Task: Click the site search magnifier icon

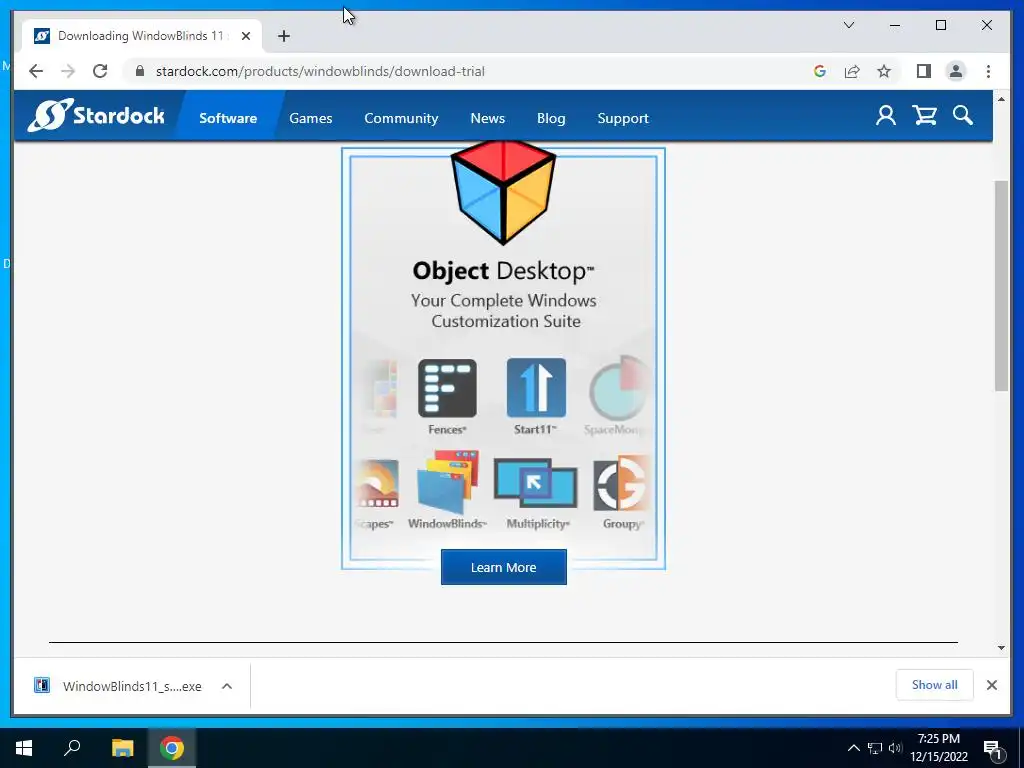Action: 963,116
